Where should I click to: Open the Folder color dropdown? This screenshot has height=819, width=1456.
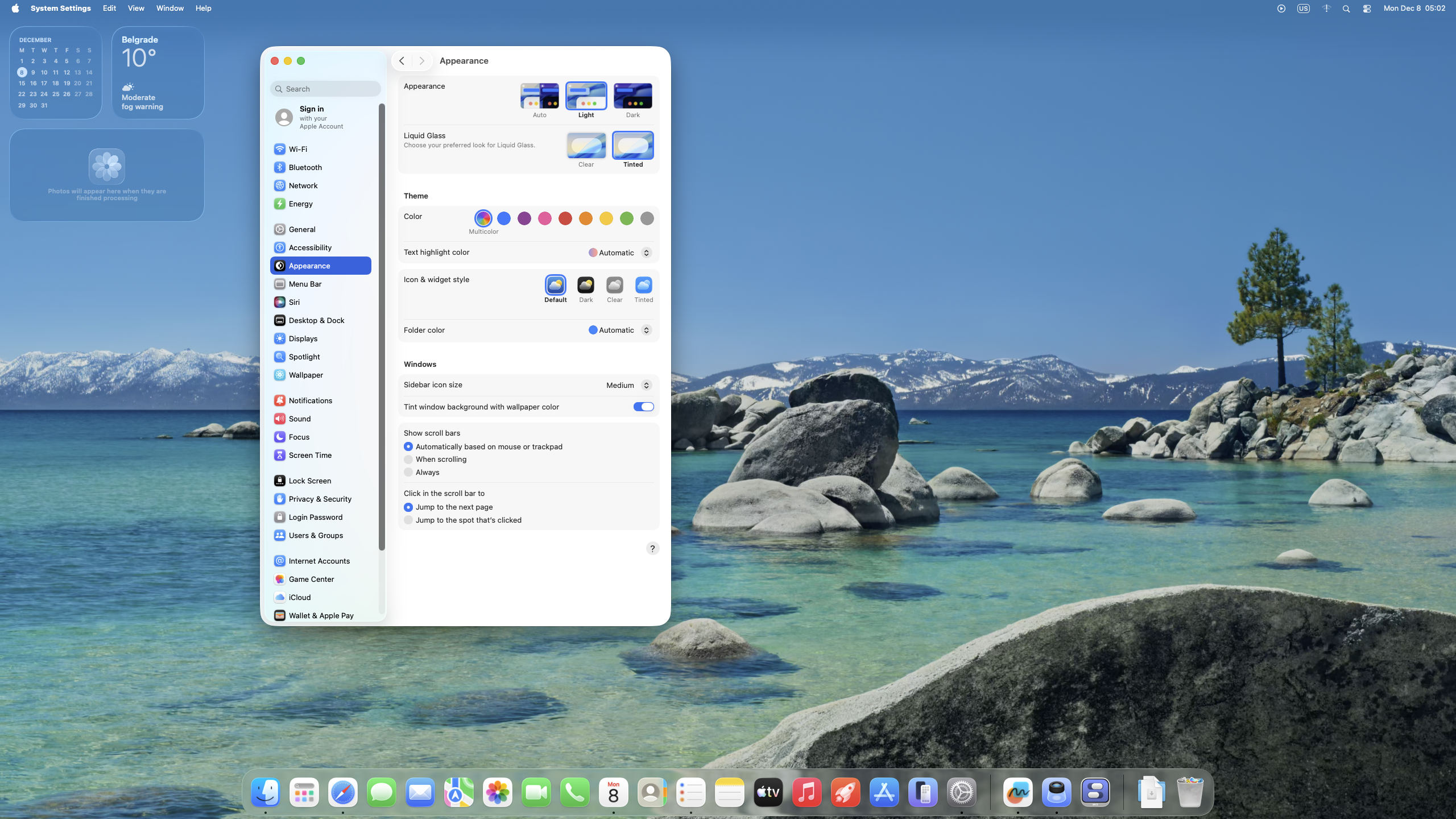pos(620,330)
